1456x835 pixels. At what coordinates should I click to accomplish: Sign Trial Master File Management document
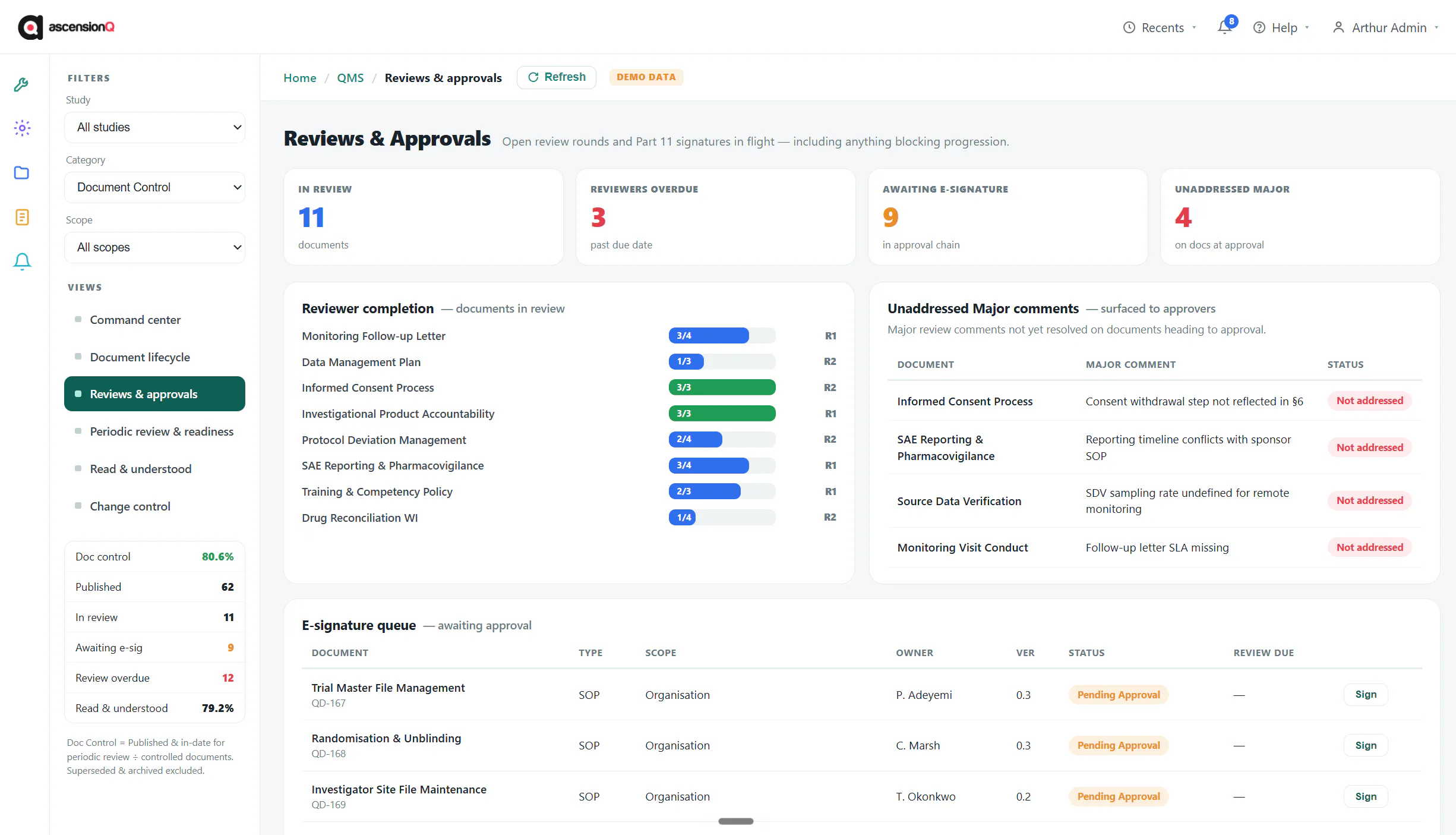click(x=1366, y=695)
